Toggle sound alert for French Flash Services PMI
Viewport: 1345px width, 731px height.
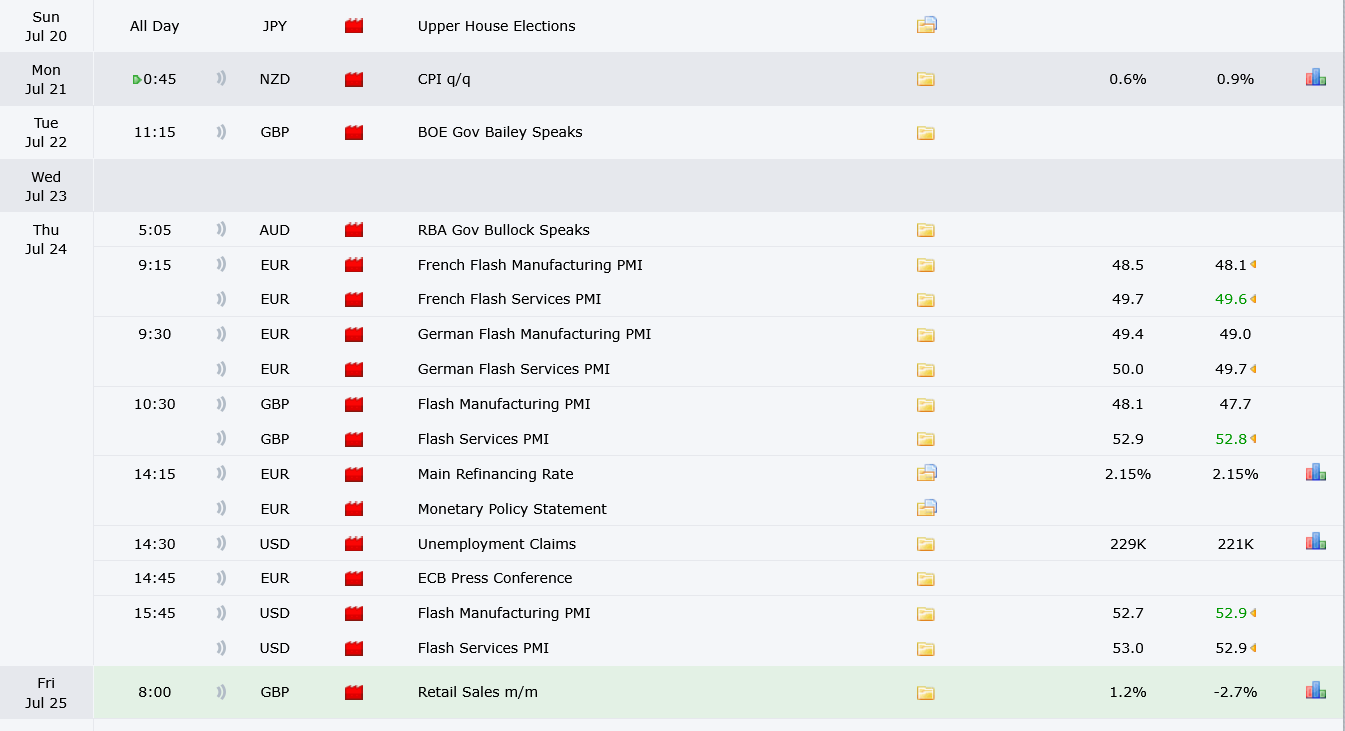click(221, 299)
